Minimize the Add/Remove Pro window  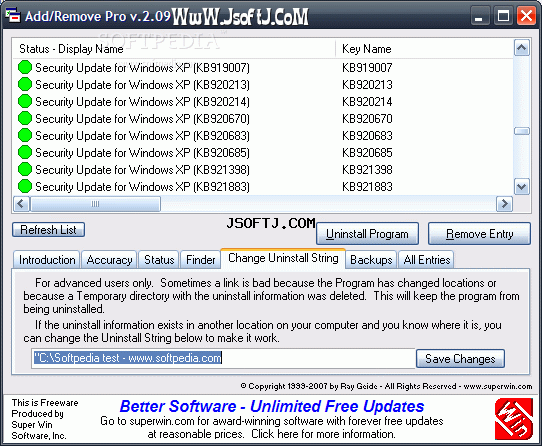click(479, 16)
